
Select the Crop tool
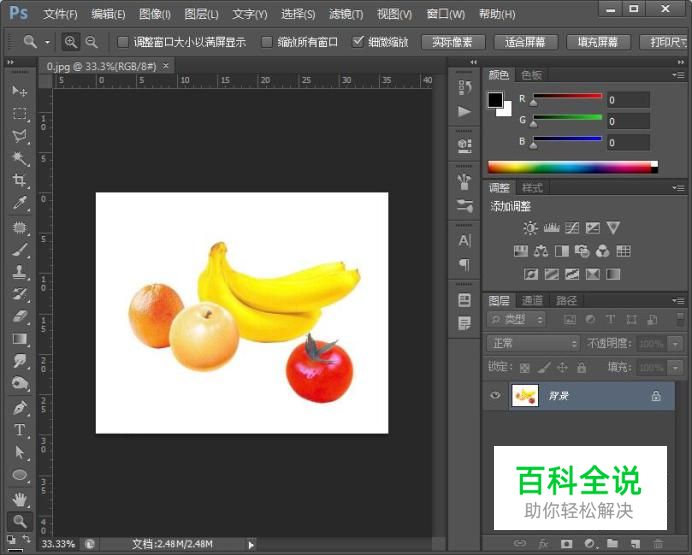(19, 181)
